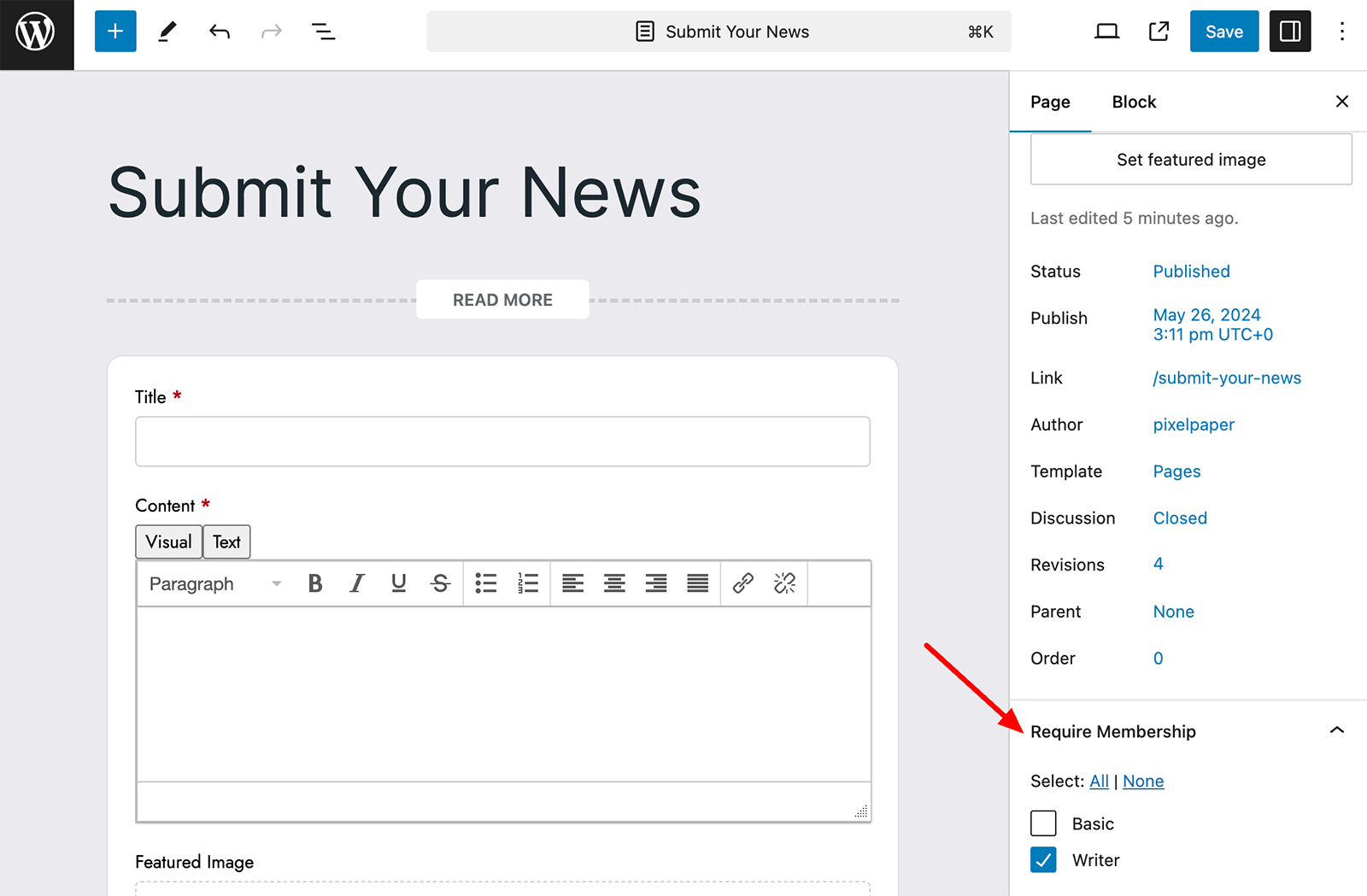Switch to the Block tab
Image resolution: width=1367 pixels, height=896 pixels.
1134,102
